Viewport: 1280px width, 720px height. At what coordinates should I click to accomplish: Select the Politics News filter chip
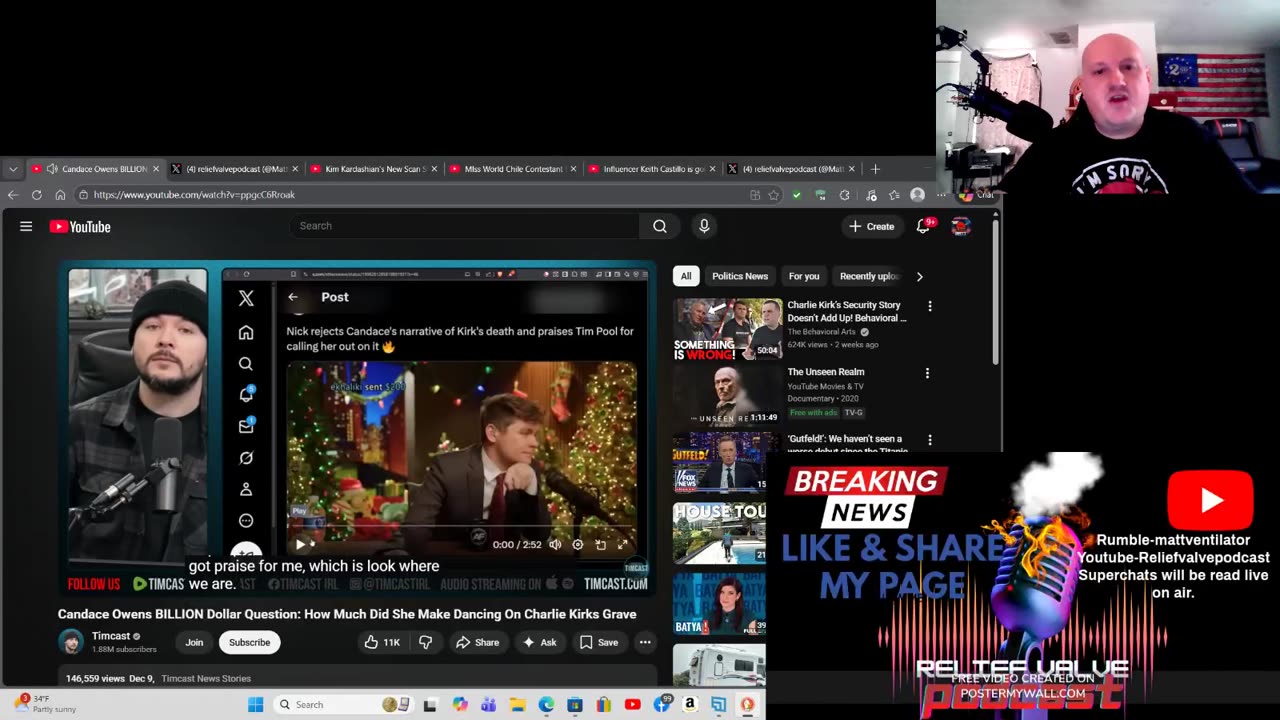point(740,276)
